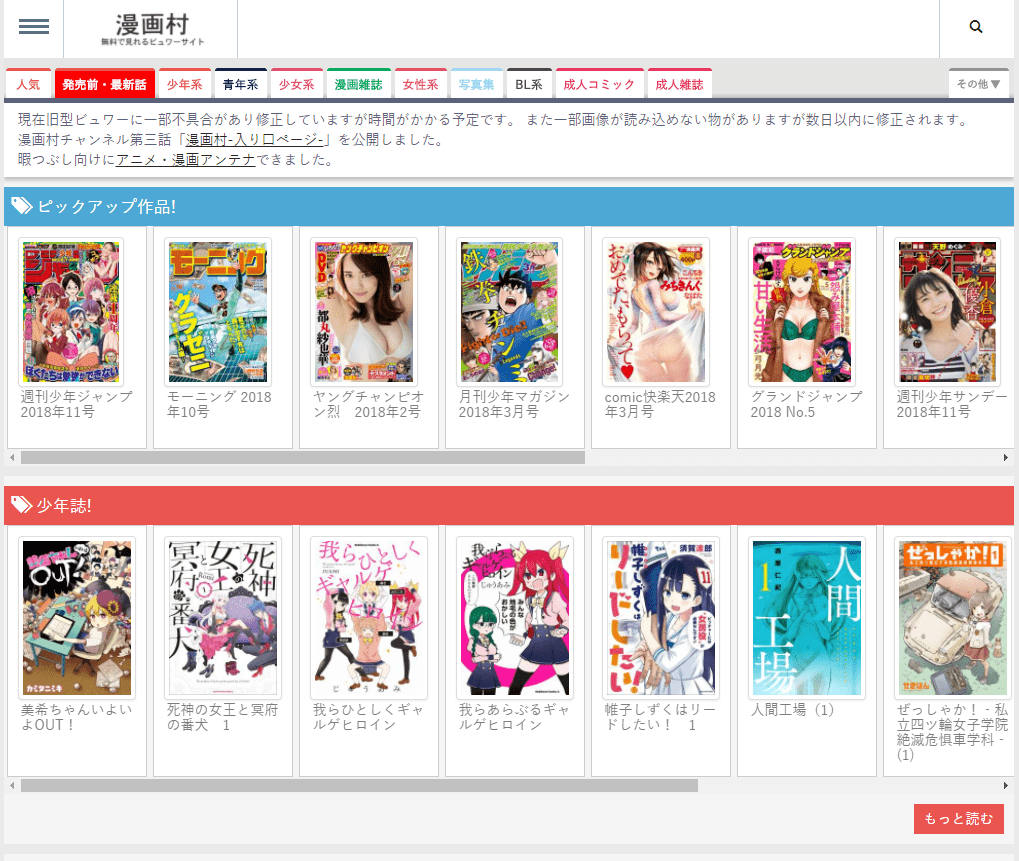Screen dimensions: 1019x861
Task: Switch to the 成人コミック tab
Action: [x=599, y=84]
